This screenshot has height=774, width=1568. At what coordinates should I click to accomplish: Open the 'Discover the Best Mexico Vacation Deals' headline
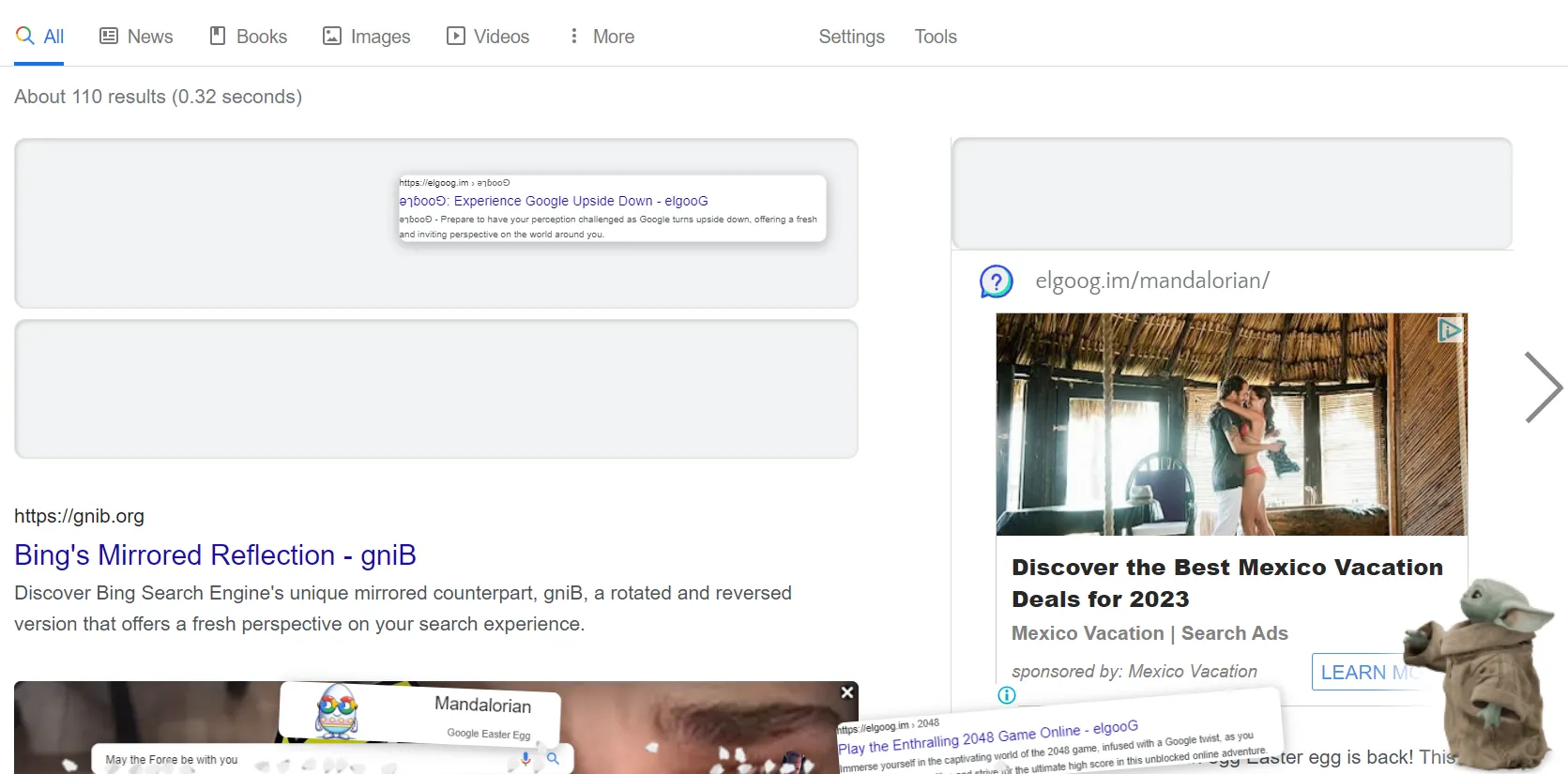tap(1227, 583)
